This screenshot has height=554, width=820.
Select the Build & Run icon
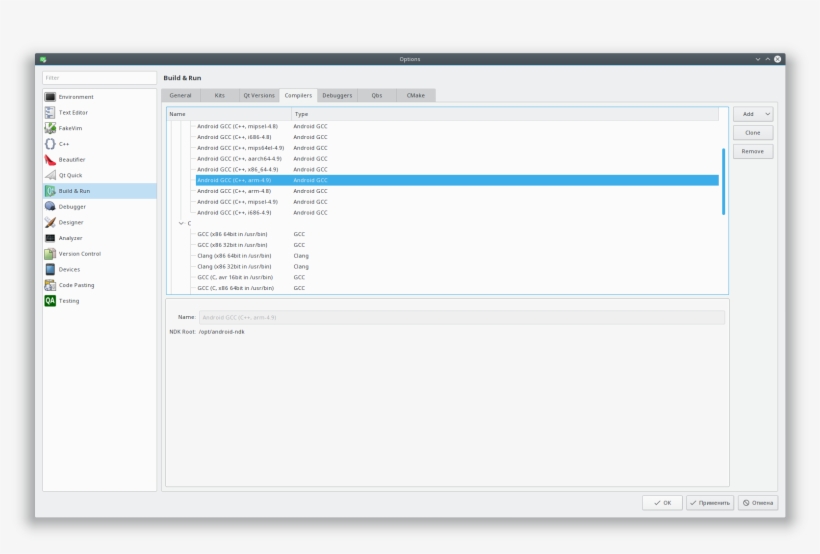(x=50, y=191)
